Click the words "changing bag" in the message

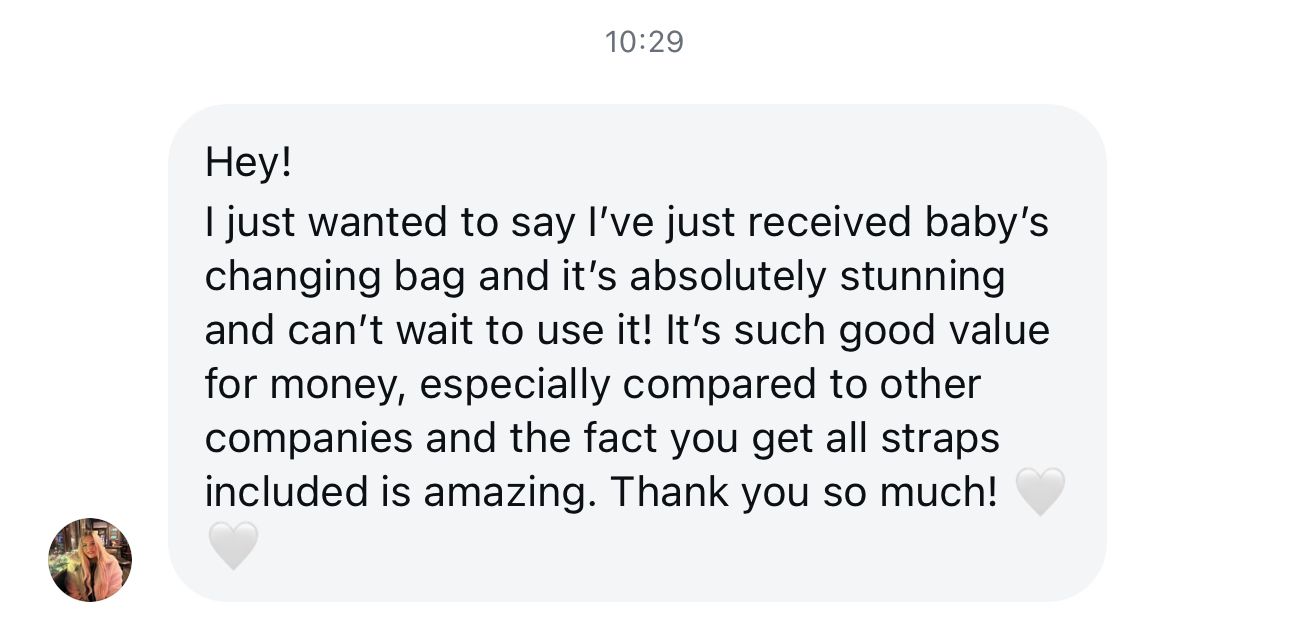[335, 277]
